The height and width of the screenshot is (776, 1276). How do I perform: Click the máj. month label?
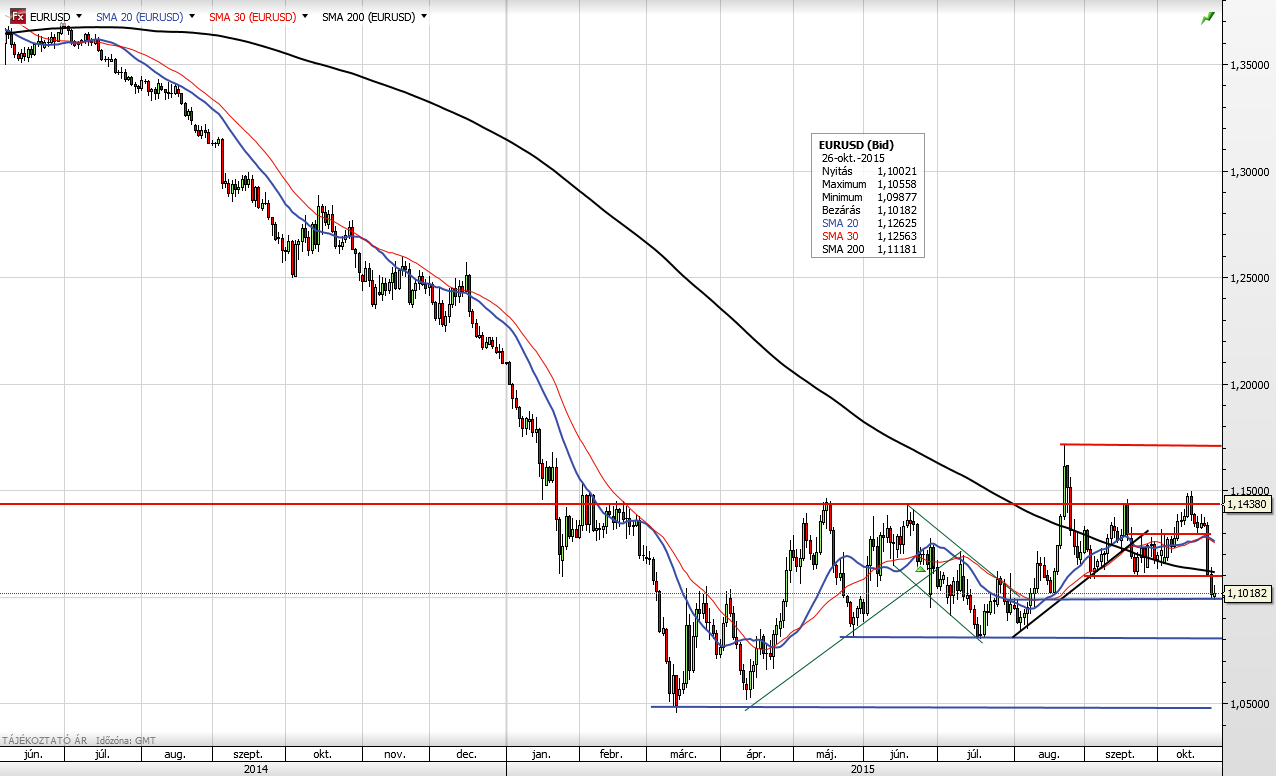[826, 755]
